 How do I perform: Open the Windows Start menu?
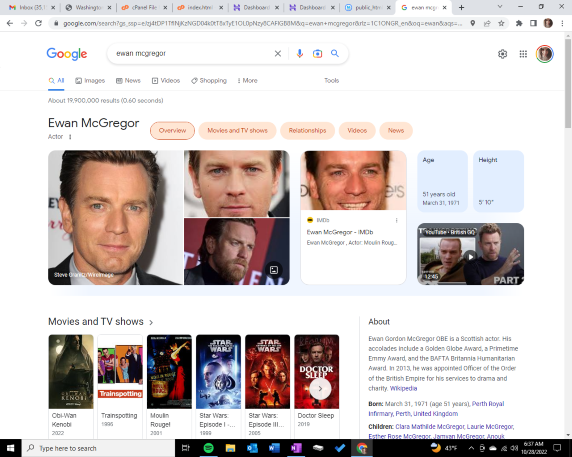click(11, 448)
